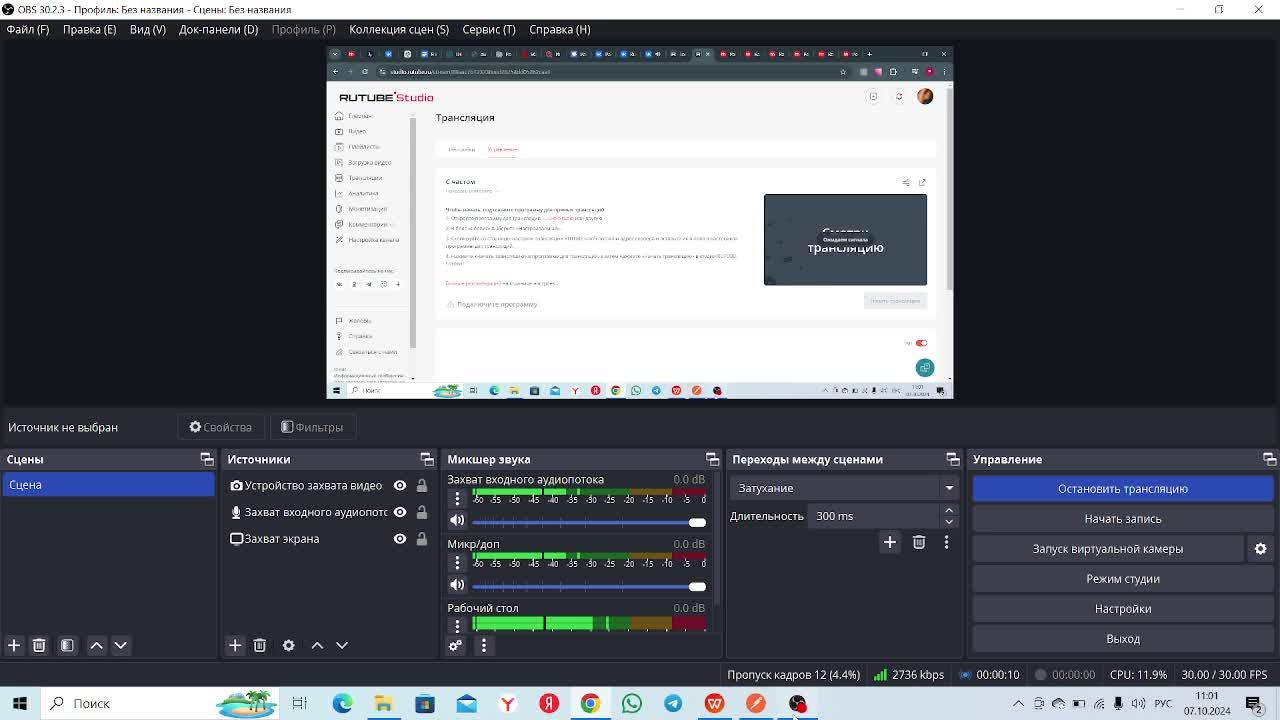The width and height of the screenshot is (1280, 720).
Task: Decrease transition duration with down arrow
Action: [x=949, y=521]
